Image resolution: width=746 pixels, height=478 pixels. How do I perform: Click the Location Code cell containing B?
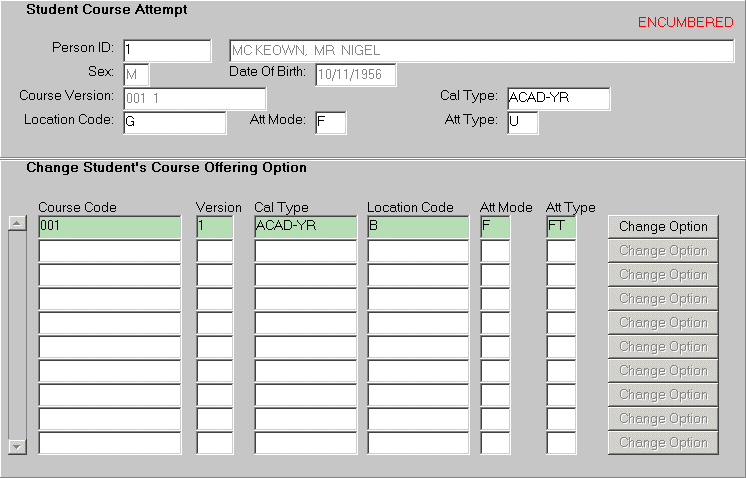point(417,227)
